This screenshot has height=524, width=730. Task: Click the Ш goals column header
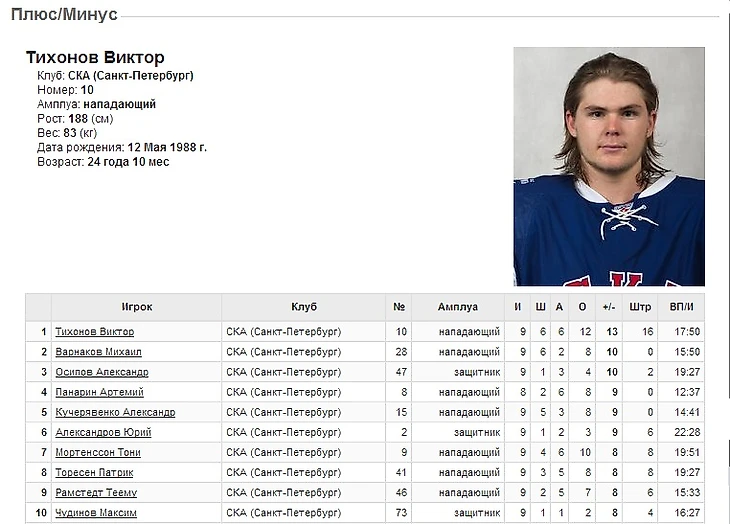tap(541, 307)
